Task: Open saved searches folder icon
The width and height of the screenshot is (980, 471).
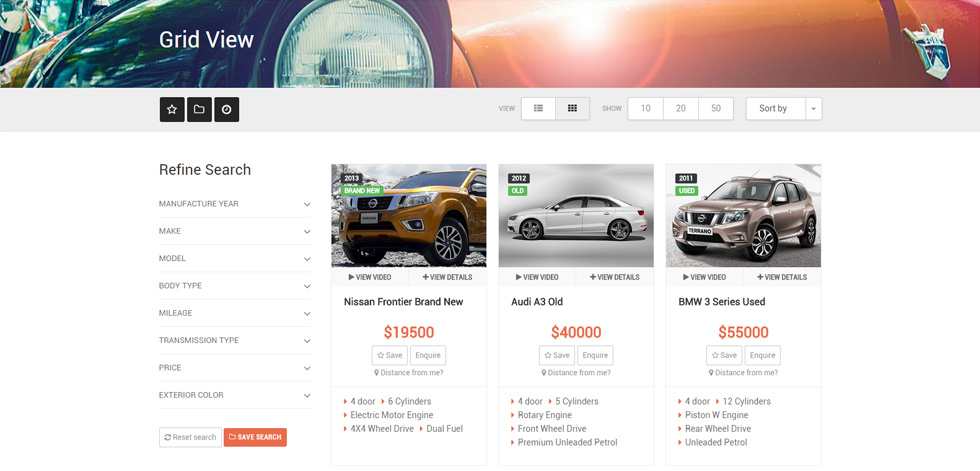Action: (x=199, y=109)
